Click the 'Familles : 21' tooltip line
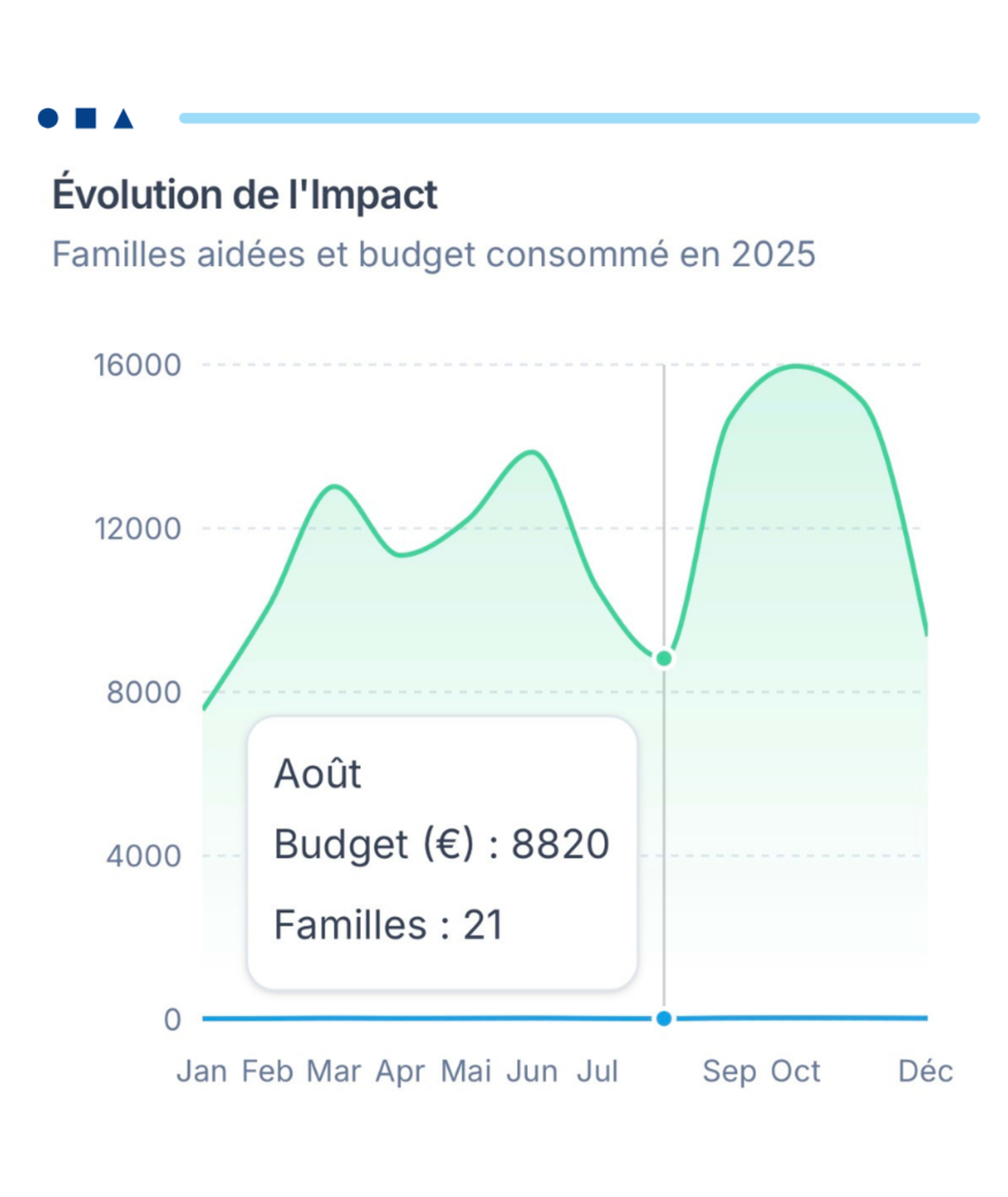The height and width of the screenshot is (1197, 1008). click(x=389, y=924)
